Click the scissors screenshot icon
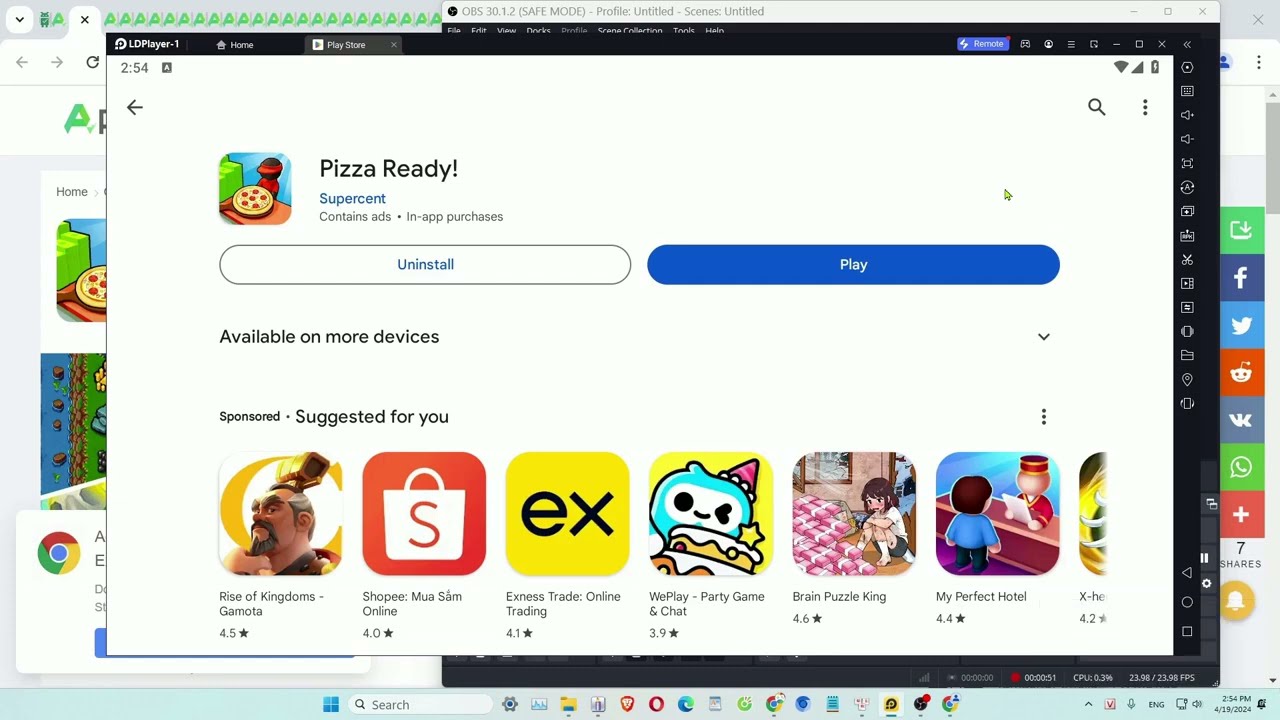Viewport: 1280px width, 720px height. pos(1187,259)
